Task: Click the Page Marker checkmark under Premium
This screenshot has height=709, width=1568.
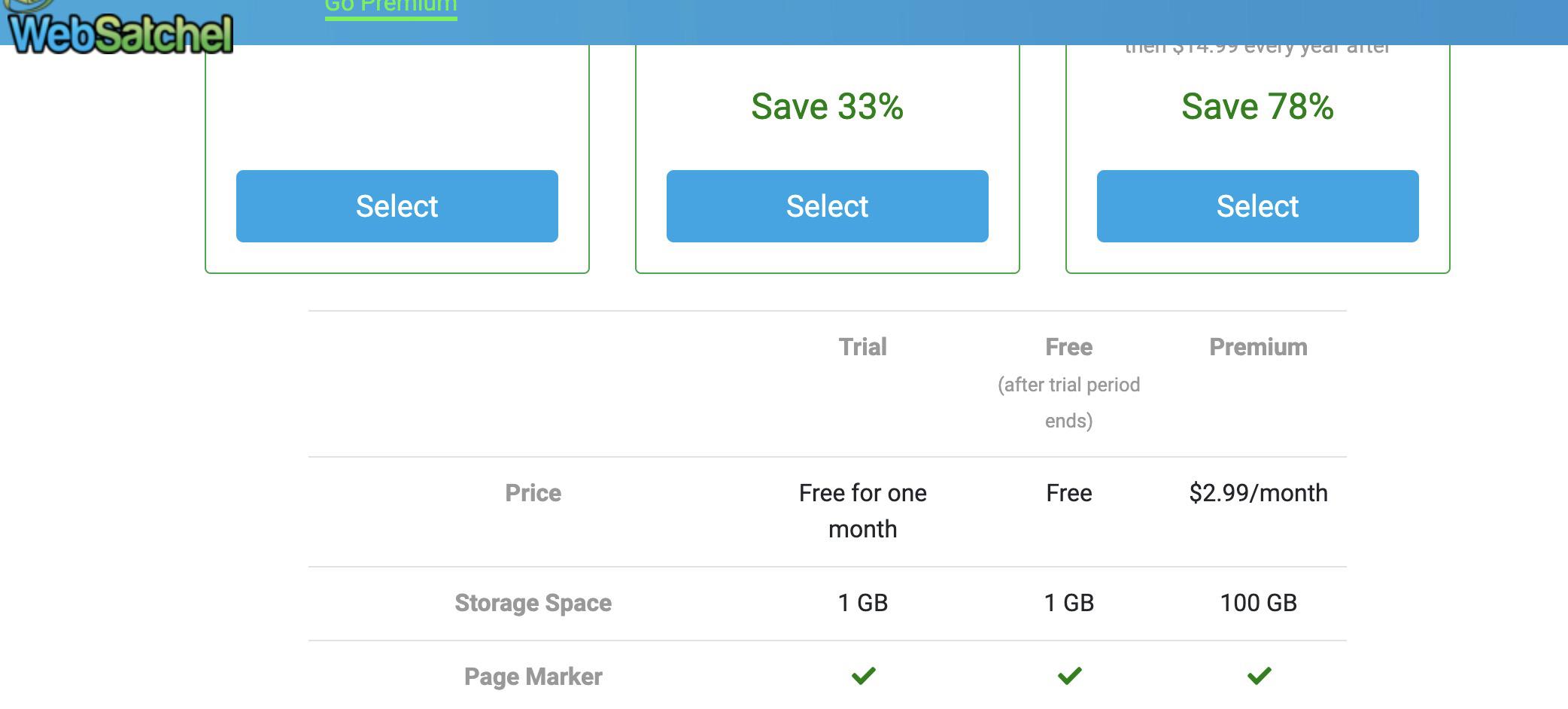Action: [1259, 676]
